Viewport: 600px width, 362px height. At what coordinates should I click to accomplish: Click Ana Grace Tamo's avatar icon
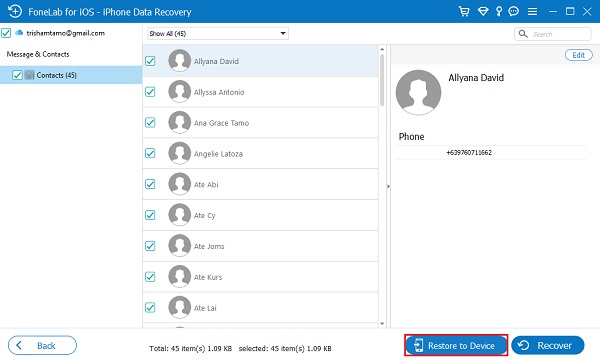click(x=179, y=122)
